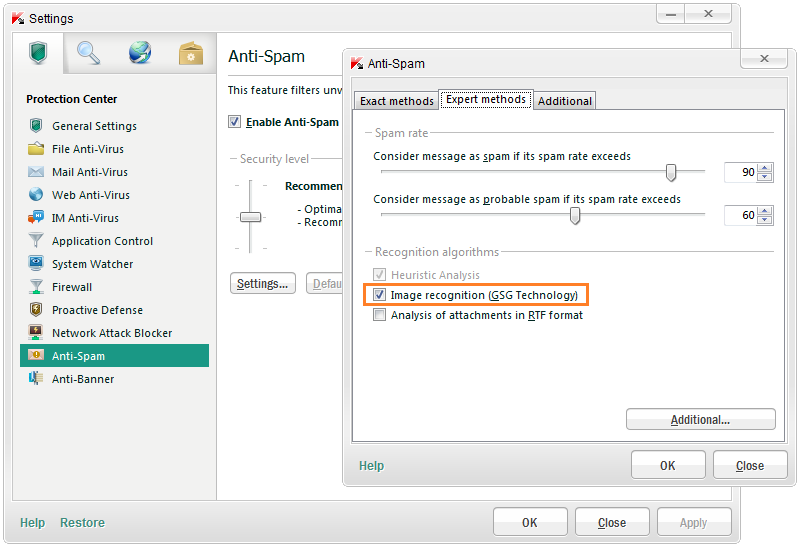Select IM Anti-Virus in the sidebar

tap(85, 218)
